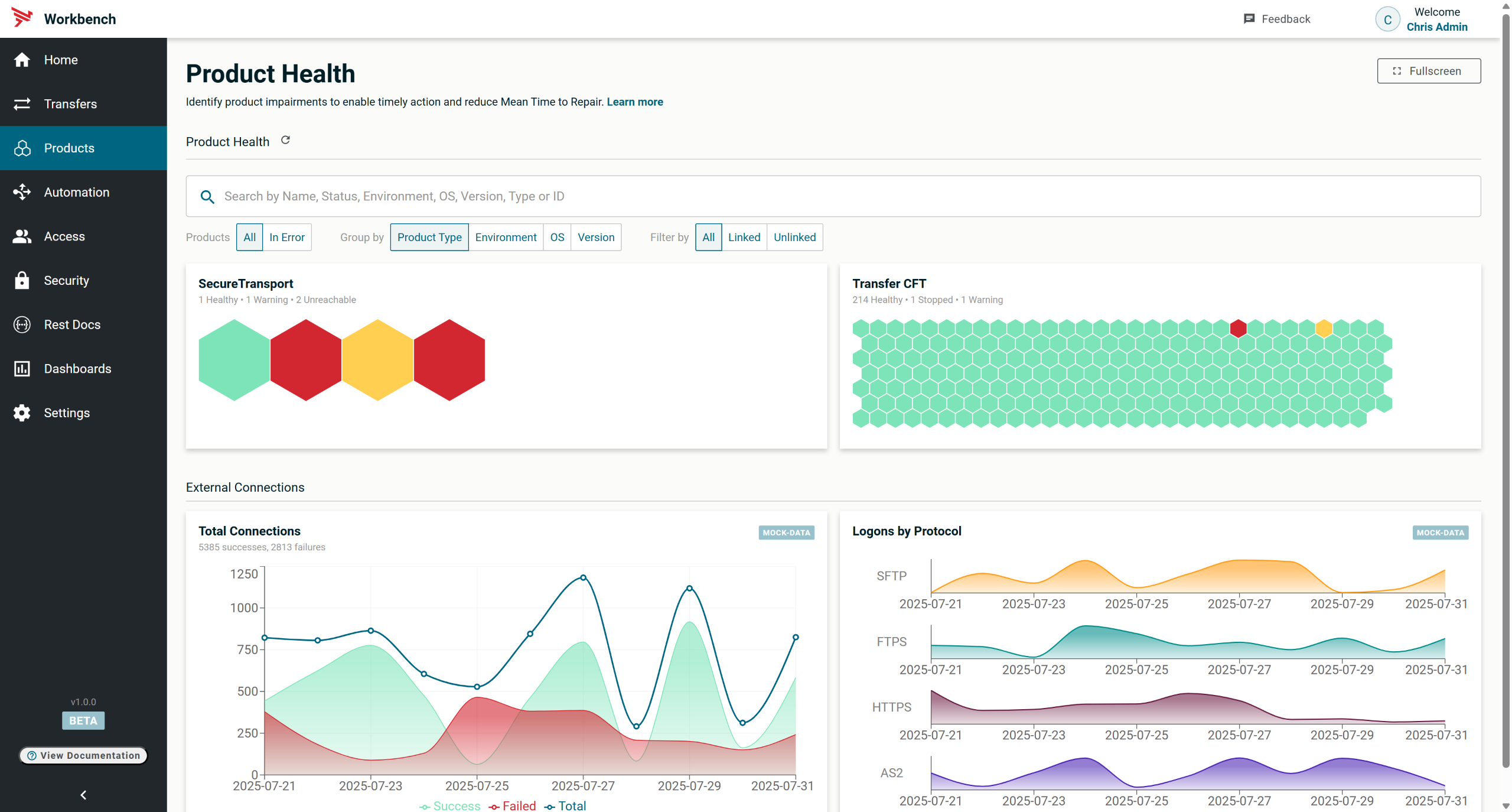
Task: Open the Learn more link
Action: pyautogui.click(x=635, y=102)
